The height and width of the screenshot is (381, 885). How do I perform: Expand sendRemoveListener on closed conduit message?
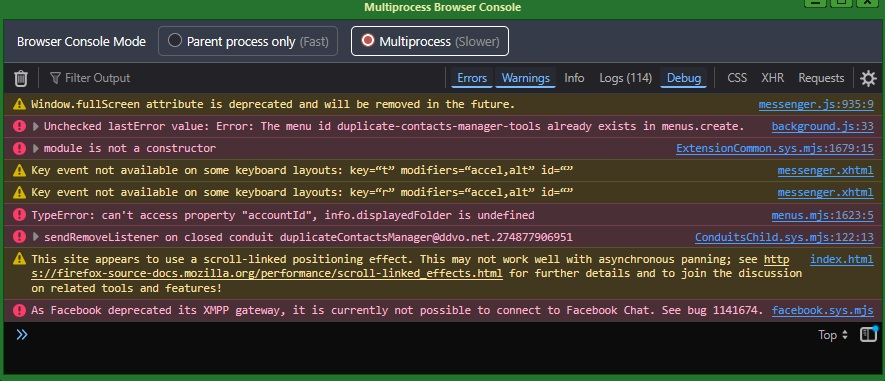[36, 237]
